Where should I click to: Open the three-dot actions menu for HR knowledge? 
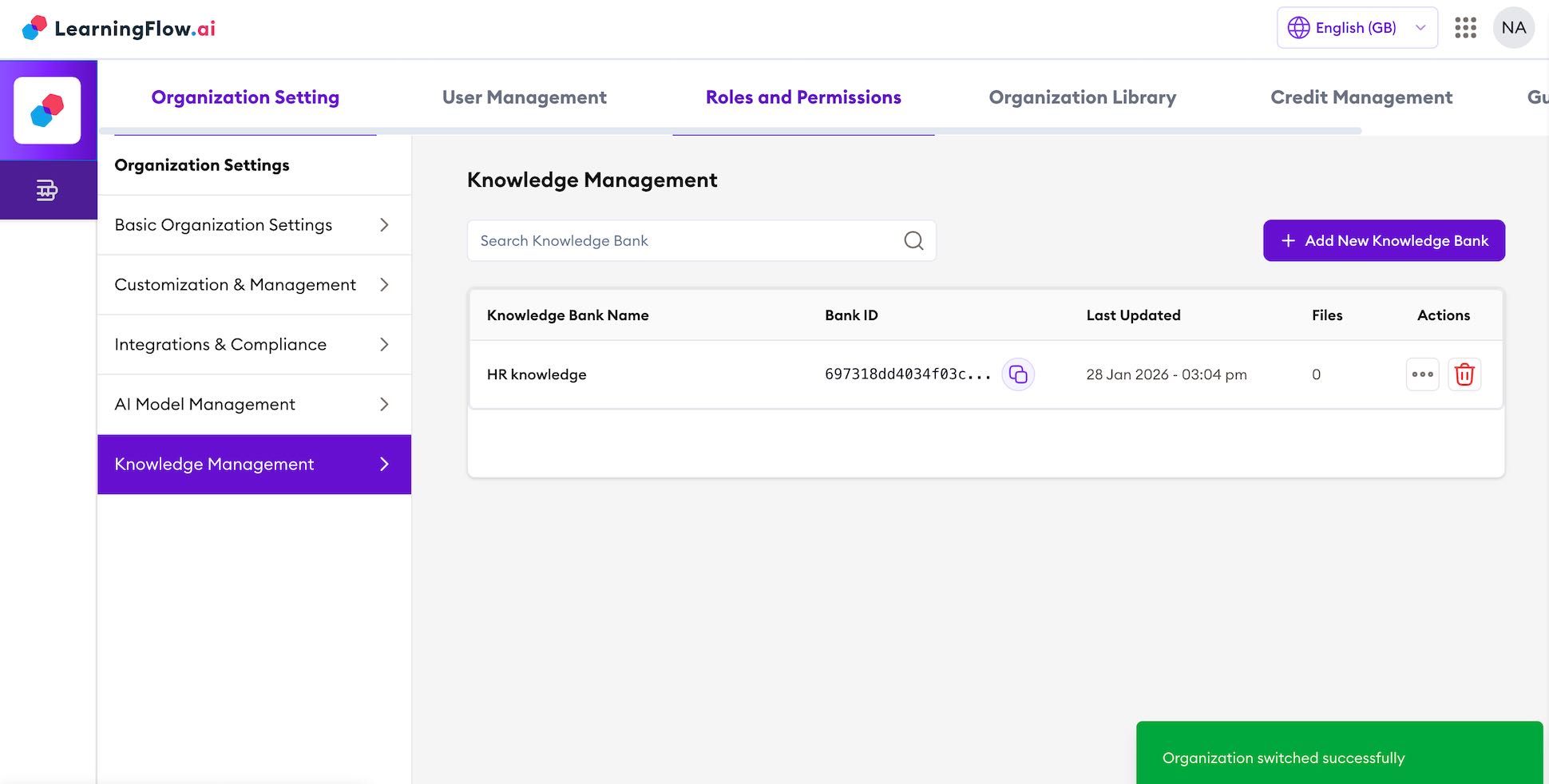coord(1422,374)
